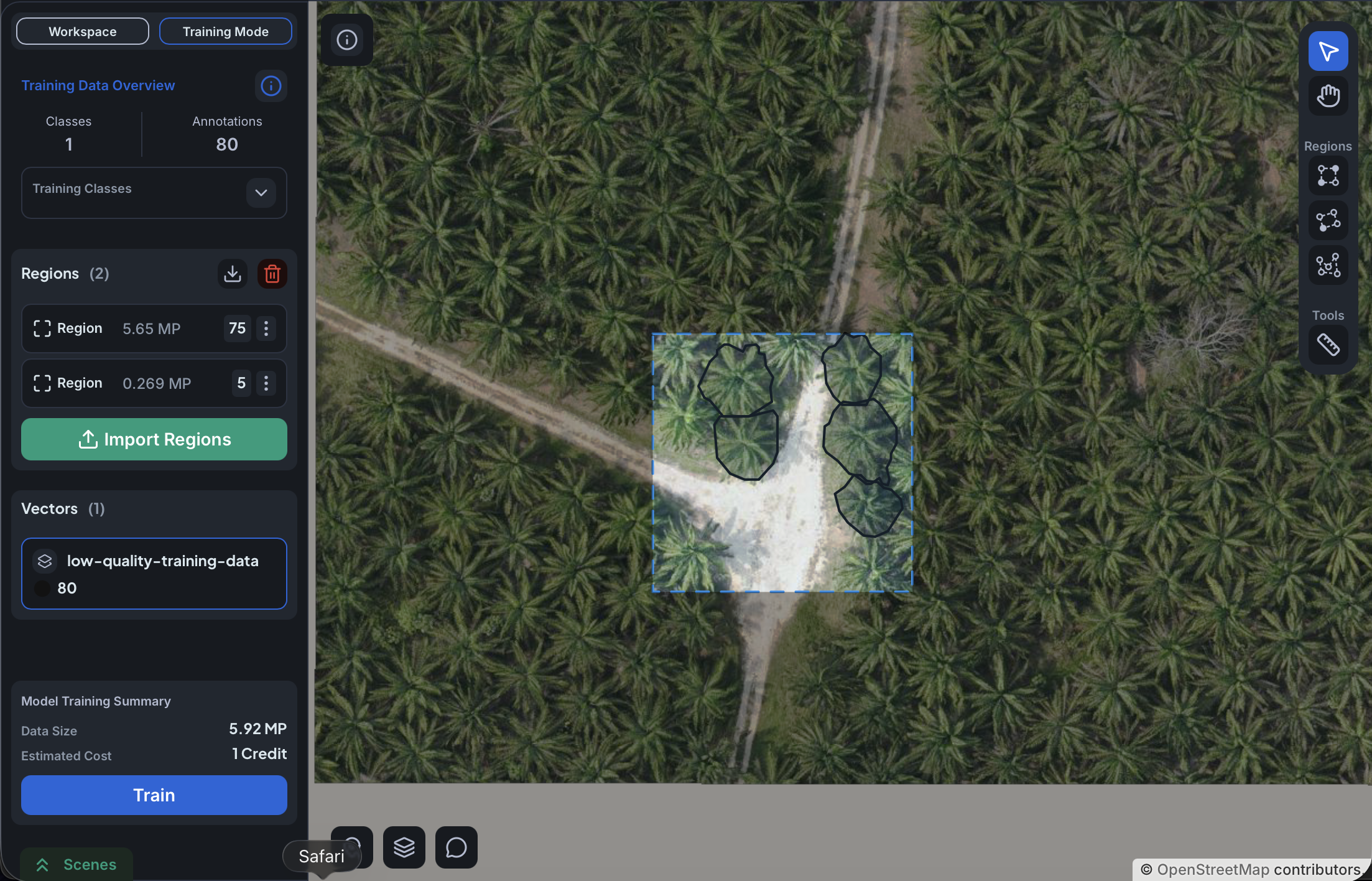Choose the multi-point region tool
The height and width of the screenshot is (881, 1372).
click(1328, 266)
